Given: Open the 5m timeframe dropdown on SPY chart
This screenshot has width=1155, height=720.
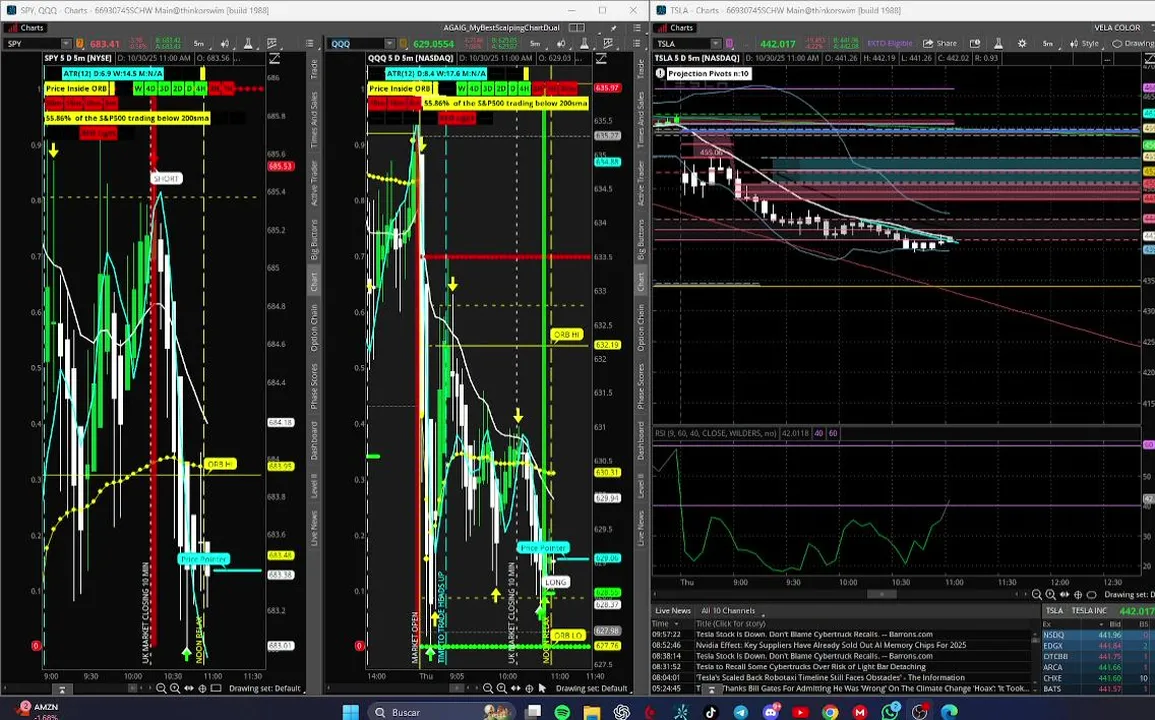Looking at the screenshot, I should point(199,43).
